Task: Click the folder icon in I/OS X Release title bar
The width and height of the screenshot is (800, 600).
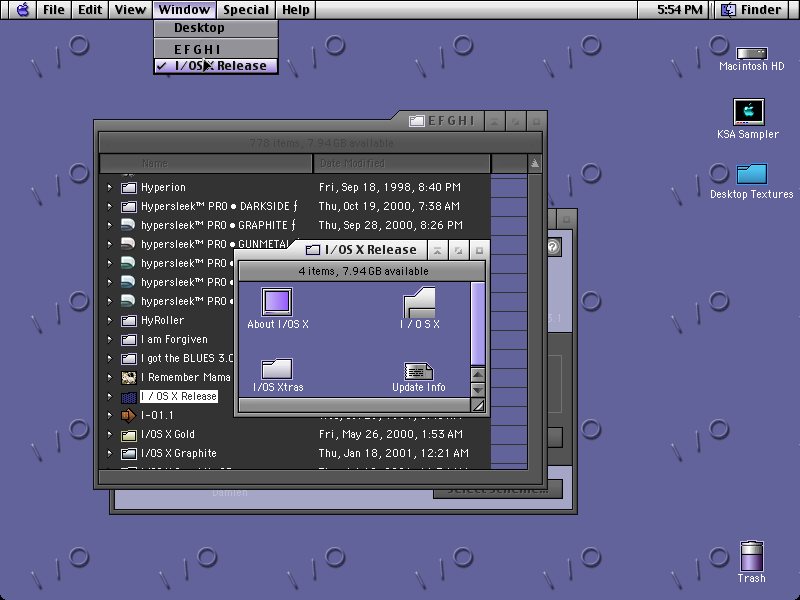Action: point(313,250)
